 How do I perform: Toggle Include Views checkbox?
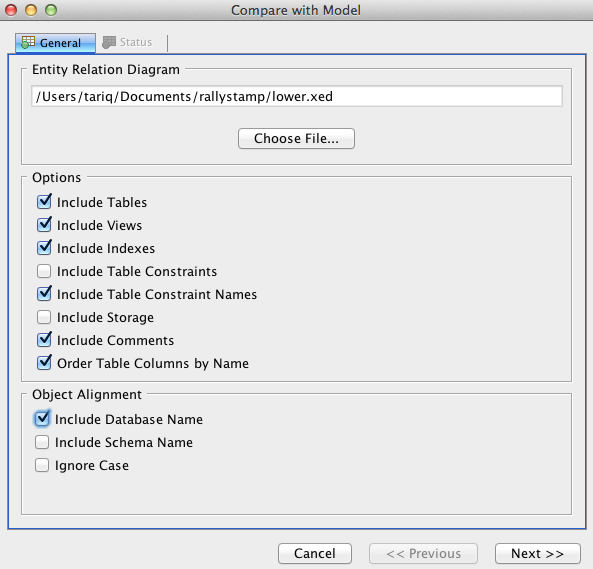tap(44, 225)
